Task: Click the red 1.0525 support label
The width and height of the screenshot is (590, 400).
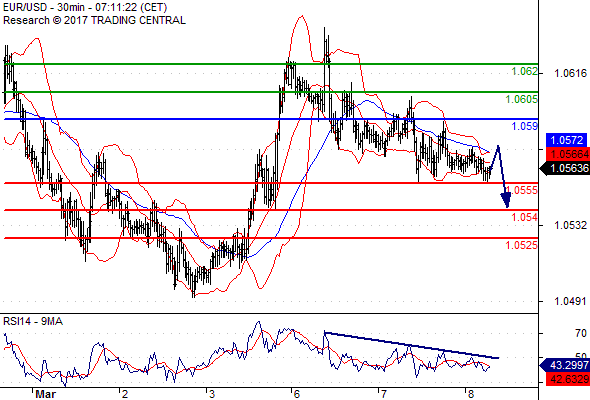Action: pos(522,245)
